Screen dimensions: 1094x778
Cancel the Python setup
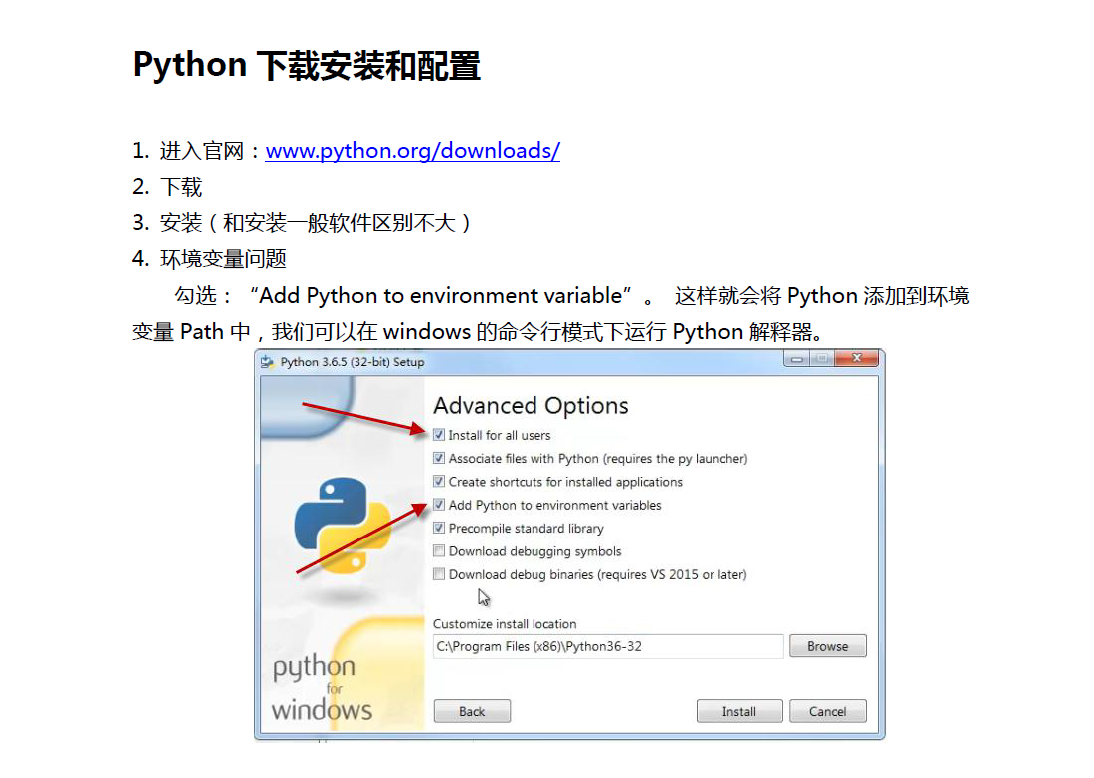click(827, 711)
